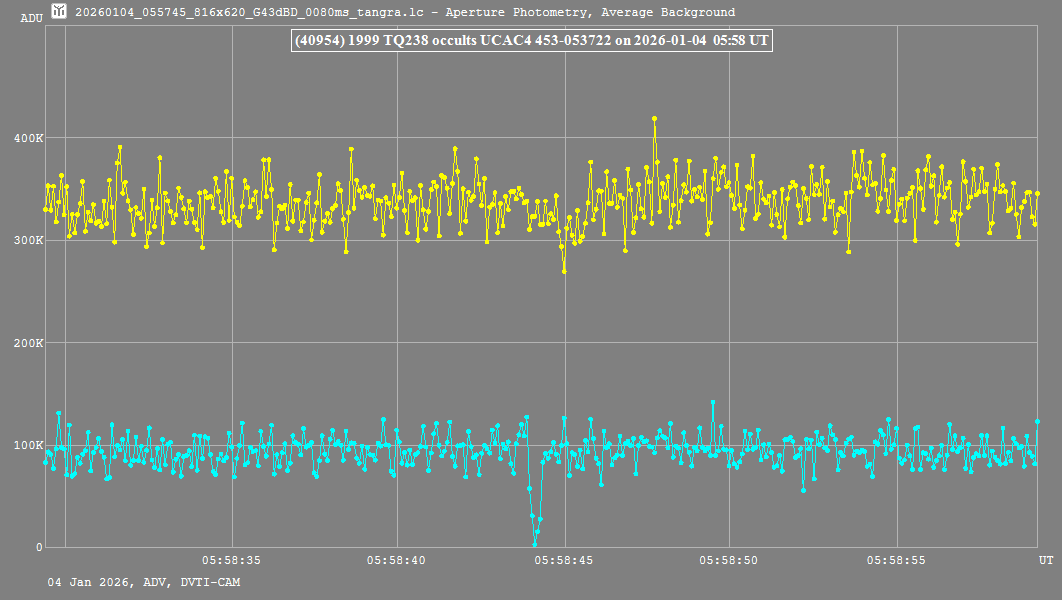Click the light curve file name title
This screenshot has width=1062, height=600.
[x=405, y=13]
